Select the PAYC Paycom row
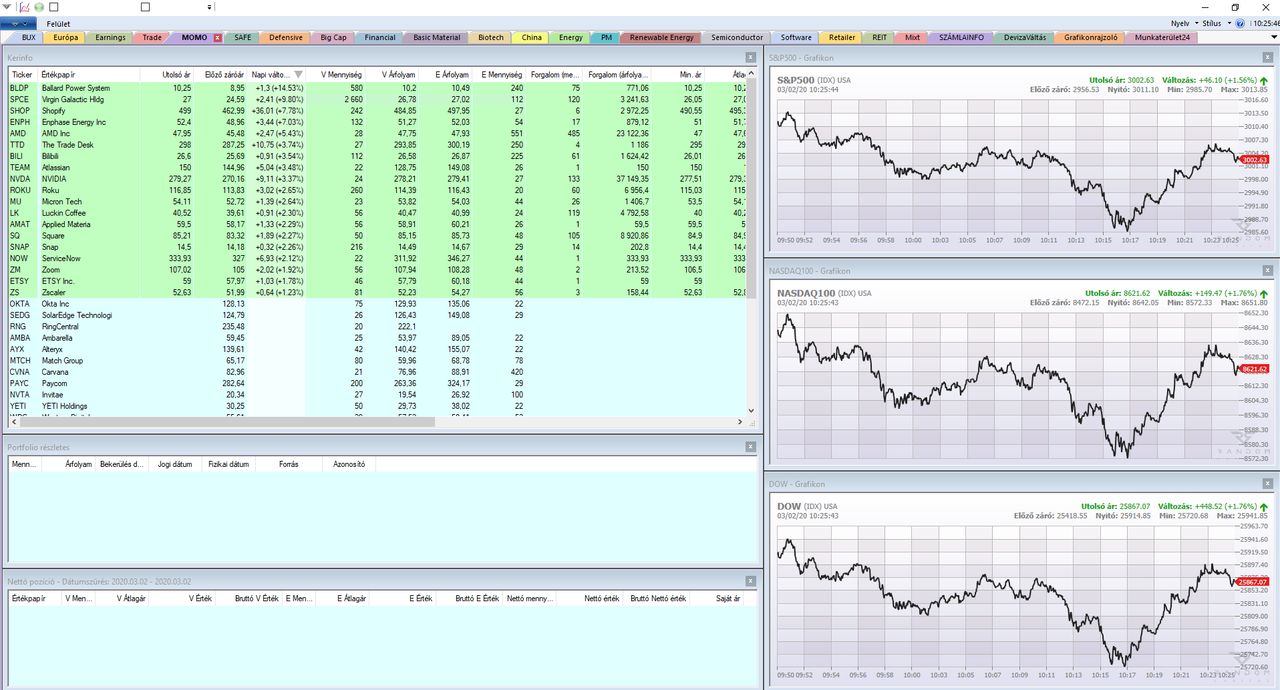Image resolution: width=1280 pixels, height=690 pixels. [378, 383]
